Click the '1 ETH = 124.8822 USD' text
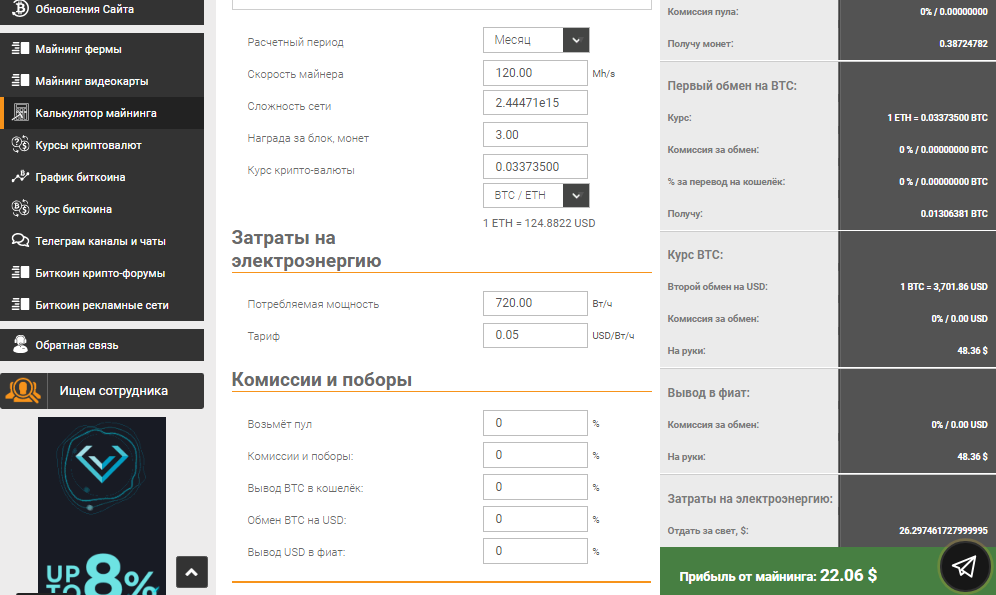 point(539,224)
